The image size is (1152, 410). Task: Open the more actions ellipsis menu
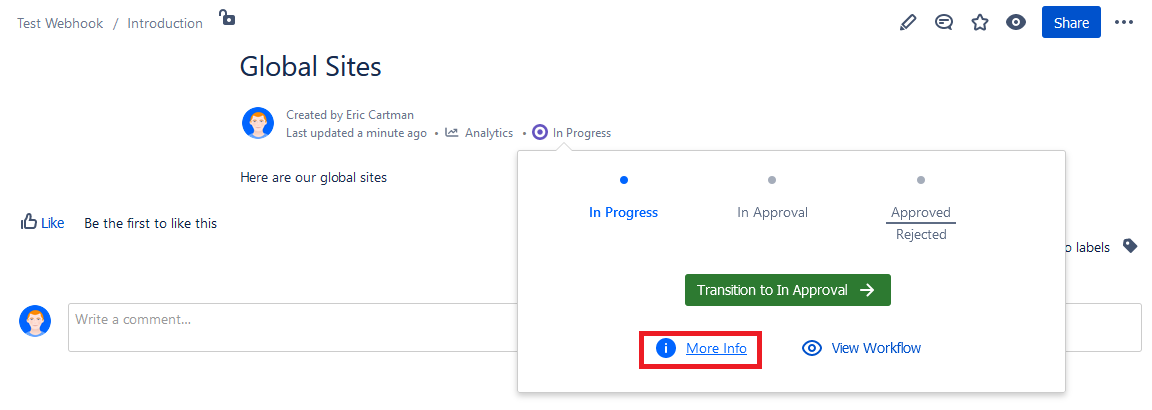point(1125,22)
